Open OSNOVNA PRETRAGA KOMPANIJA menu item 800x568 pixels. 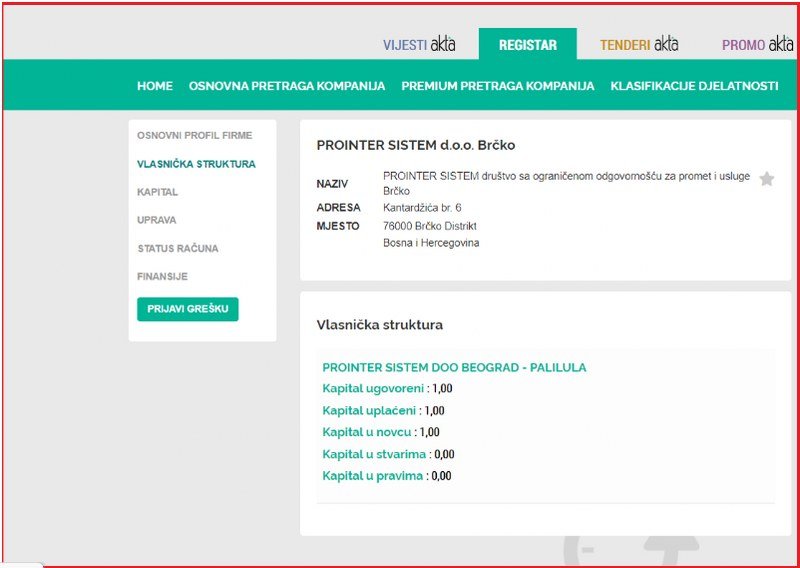tap(287, 86)
